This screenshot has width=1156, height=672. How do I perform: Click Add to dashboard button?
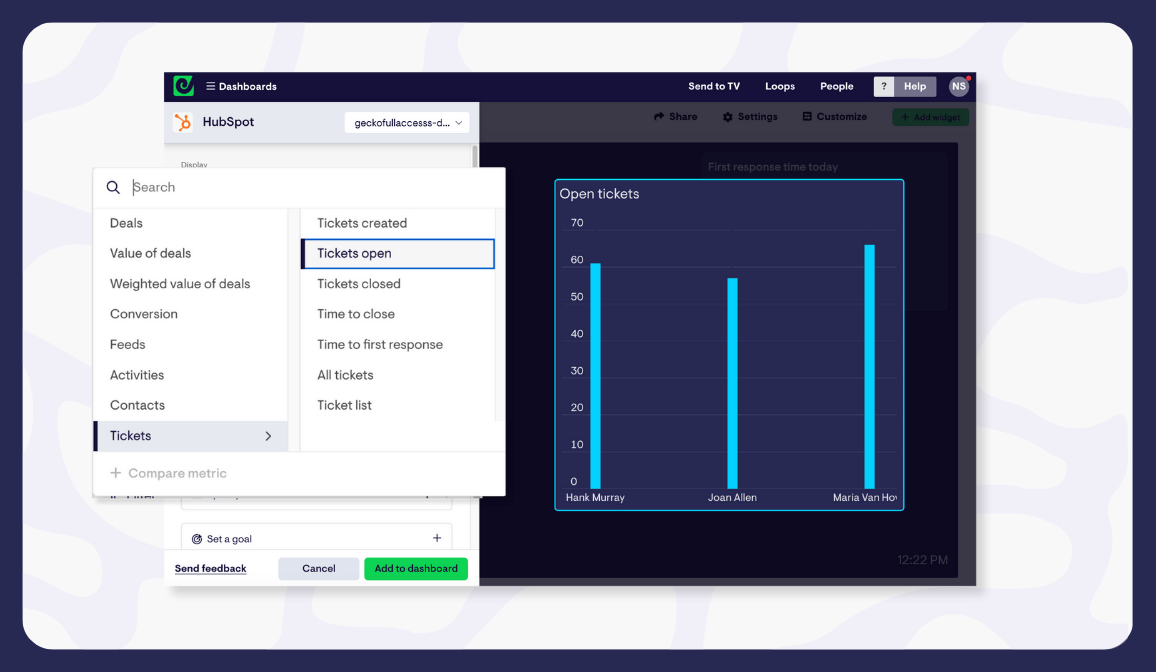[x=416, y=568]
